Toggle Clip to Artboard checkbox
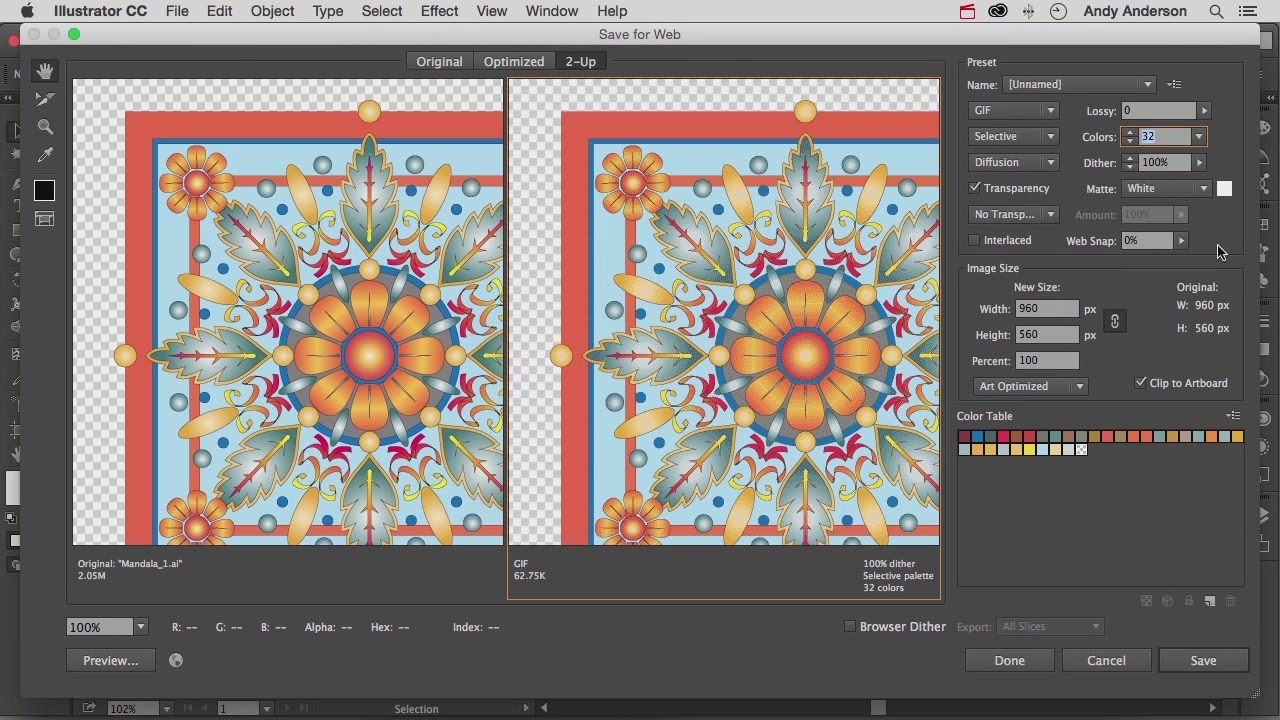 (x=1141, y=383)
